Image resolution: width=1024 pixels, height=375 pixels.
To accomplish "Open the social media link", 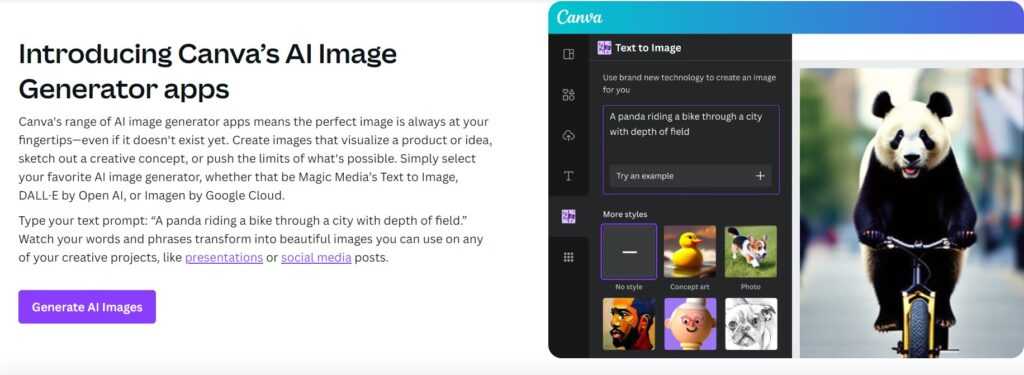I will [316, 257].
